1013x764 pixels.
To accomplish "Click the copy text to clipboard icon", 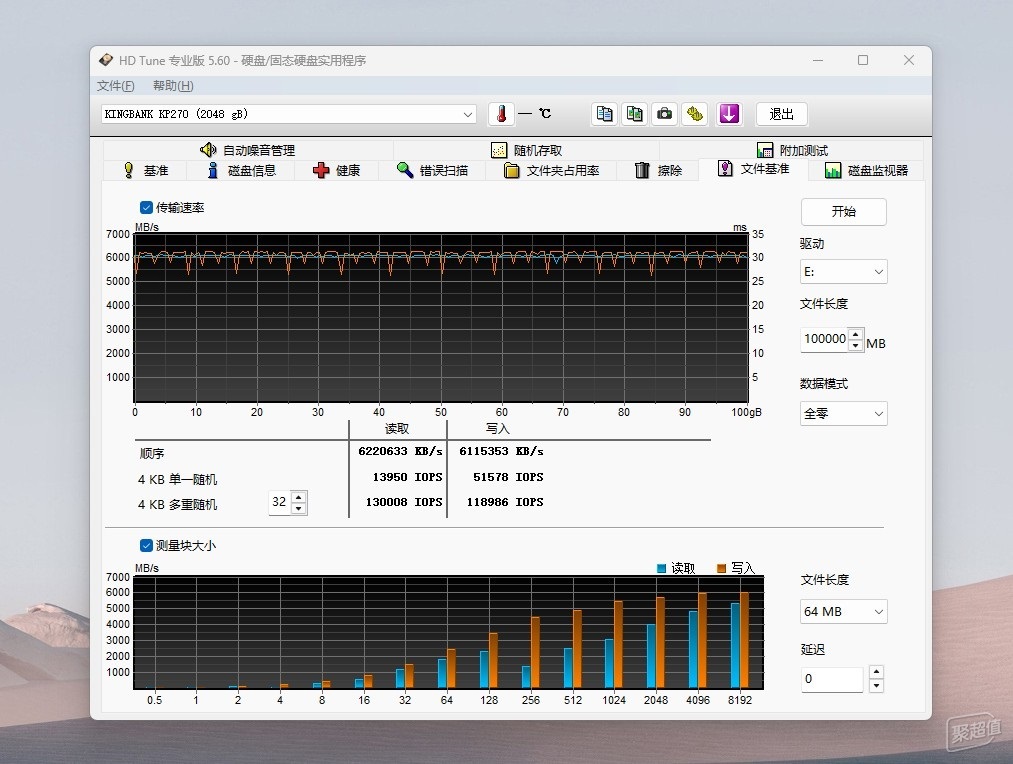I will coord(604,114).
